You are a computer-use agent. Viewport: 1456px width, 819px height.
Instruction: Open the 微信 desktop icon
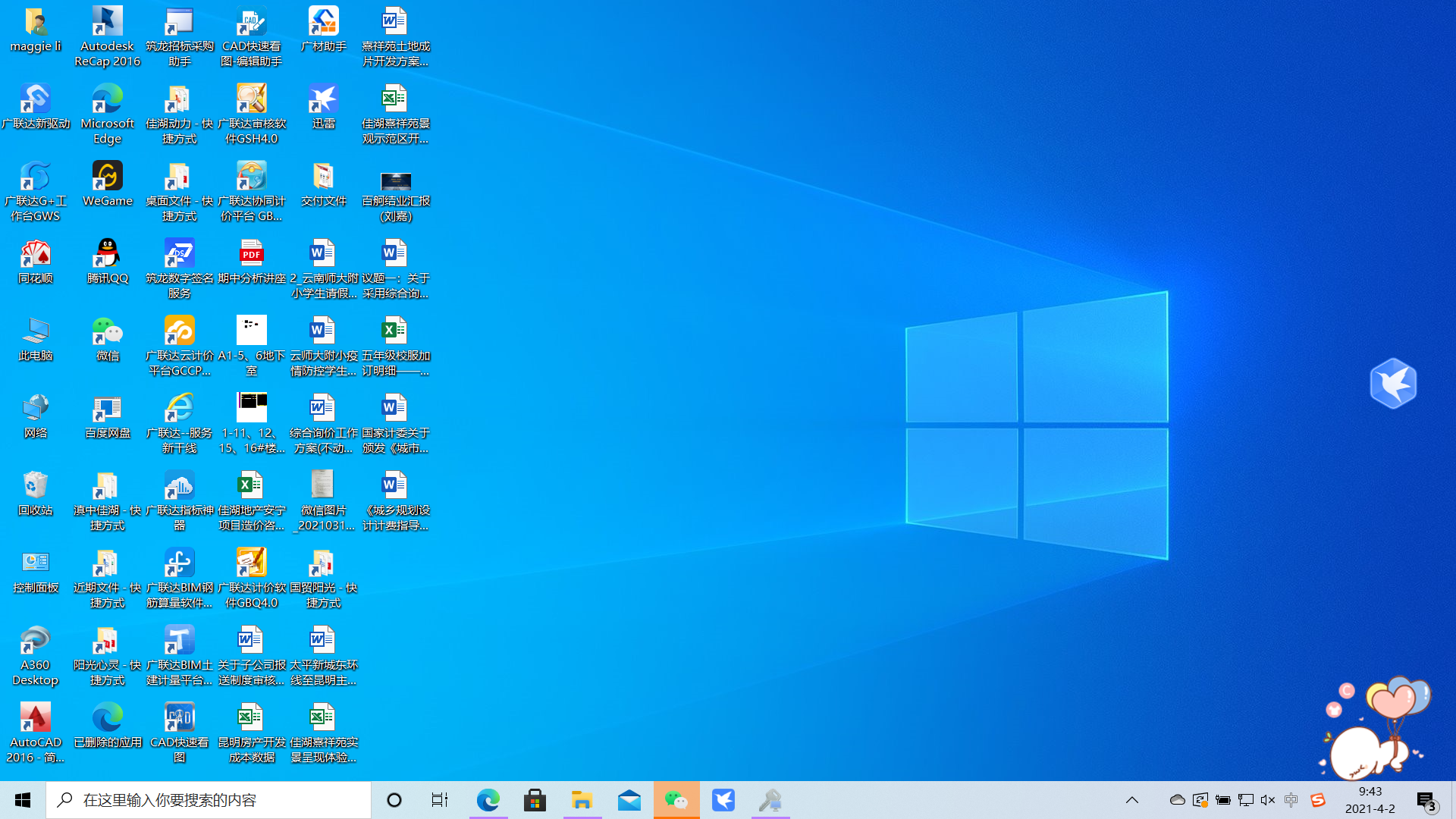[107, 339]
